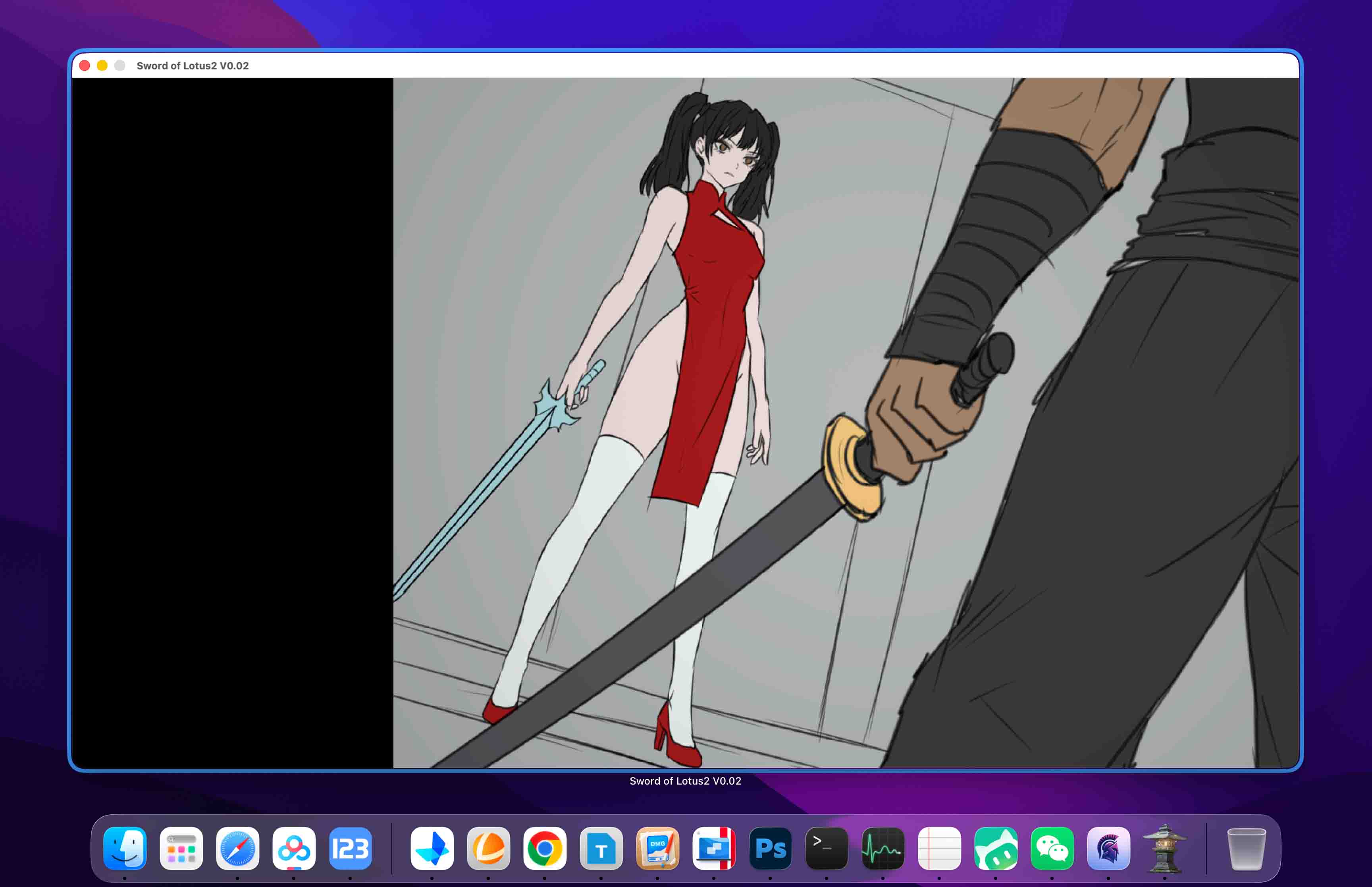Close the Sword of Lotus2 window

[x=85, y=66]
